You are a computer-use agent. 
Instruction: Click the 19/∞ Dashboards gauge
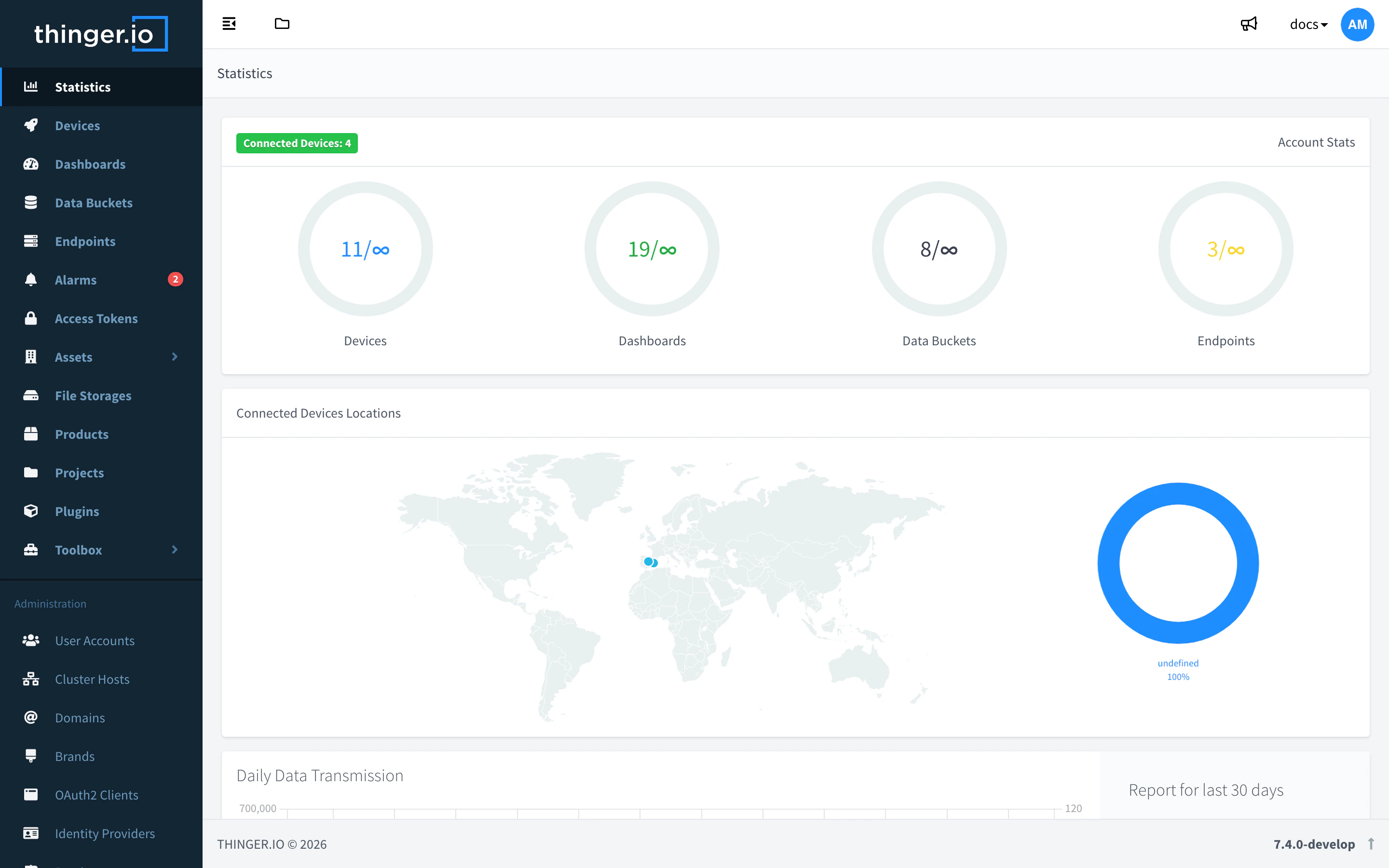coord(652,248)
